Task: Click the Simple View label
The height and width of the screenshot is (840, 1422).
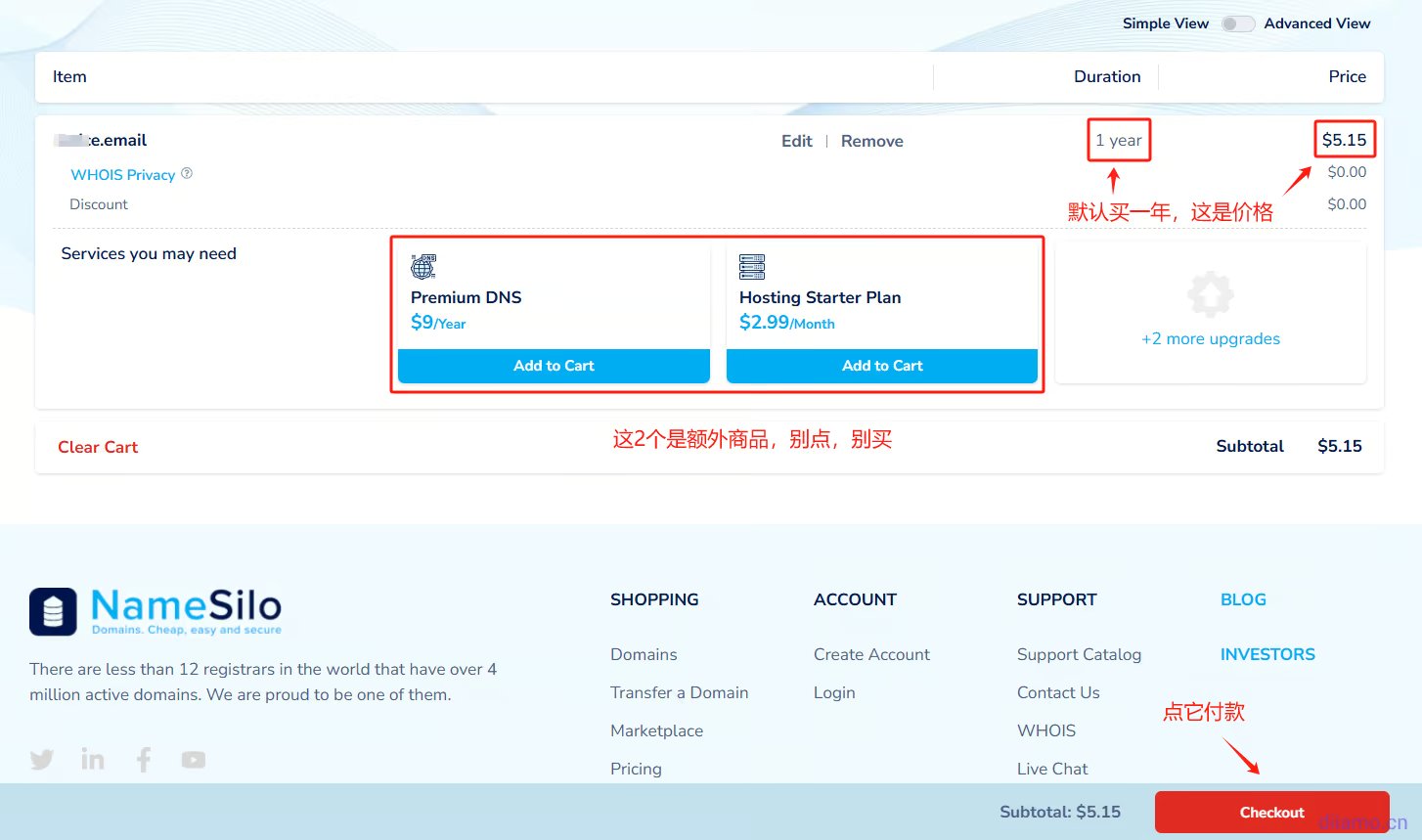Action: point(1166,23)
